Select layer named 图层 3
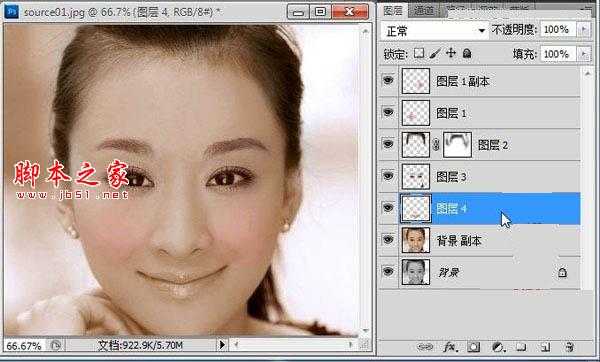600x362 pixels. pos(452,177)
